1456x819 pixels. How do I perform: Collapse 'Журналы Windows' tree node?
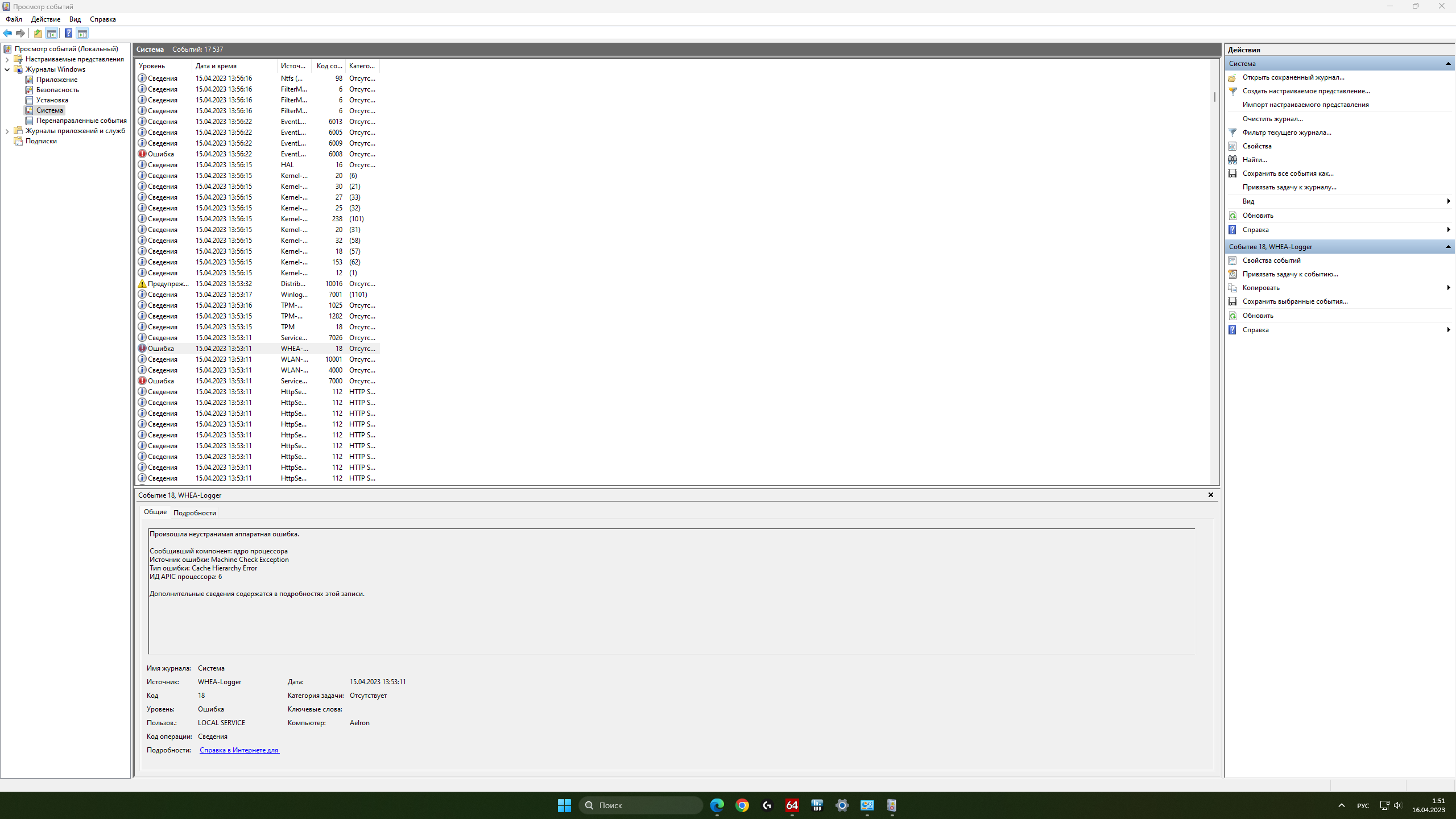(7, 69)
